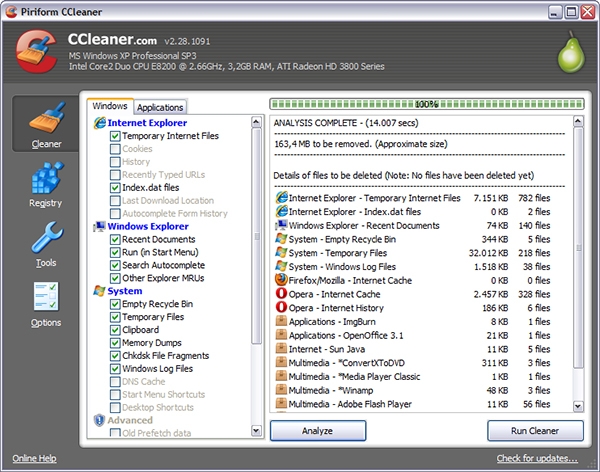The height and width of the screenshot is (472, 600).
Task: Open the Online Help link
Action: click(34, 458)
